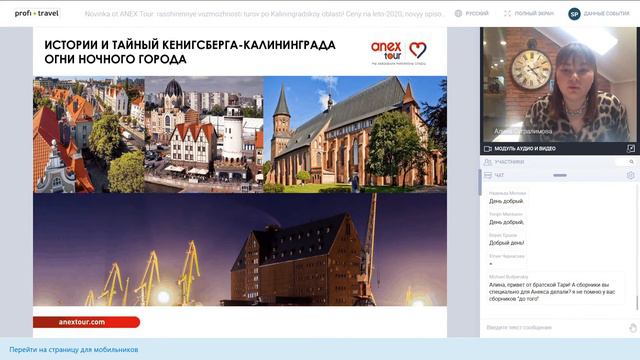Click the Anex Tour logo on slide
640x360 pixels.
399,53
